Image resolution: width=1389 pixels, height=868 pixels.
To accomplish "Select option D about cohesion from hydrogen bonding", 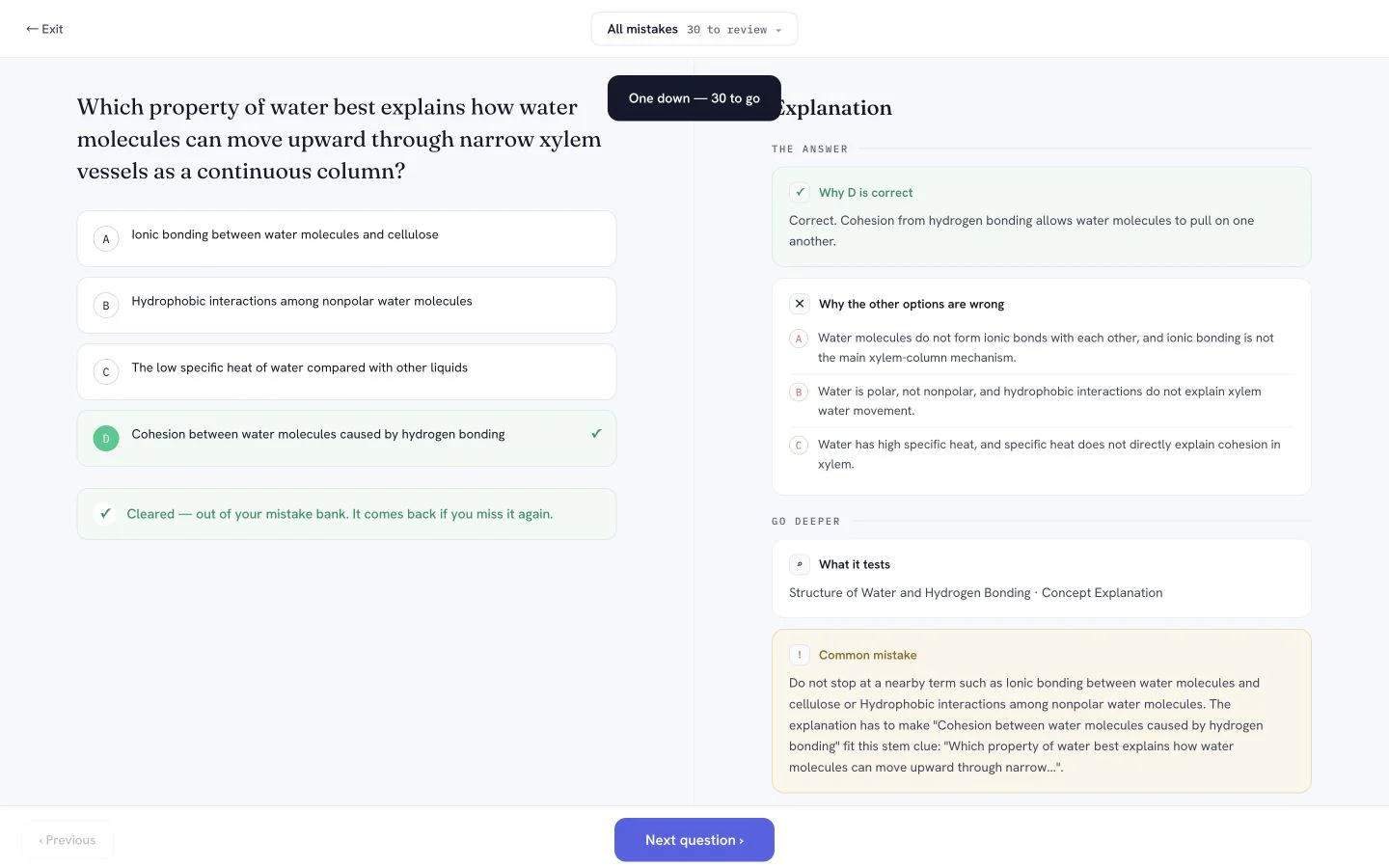I will (346, 438).
